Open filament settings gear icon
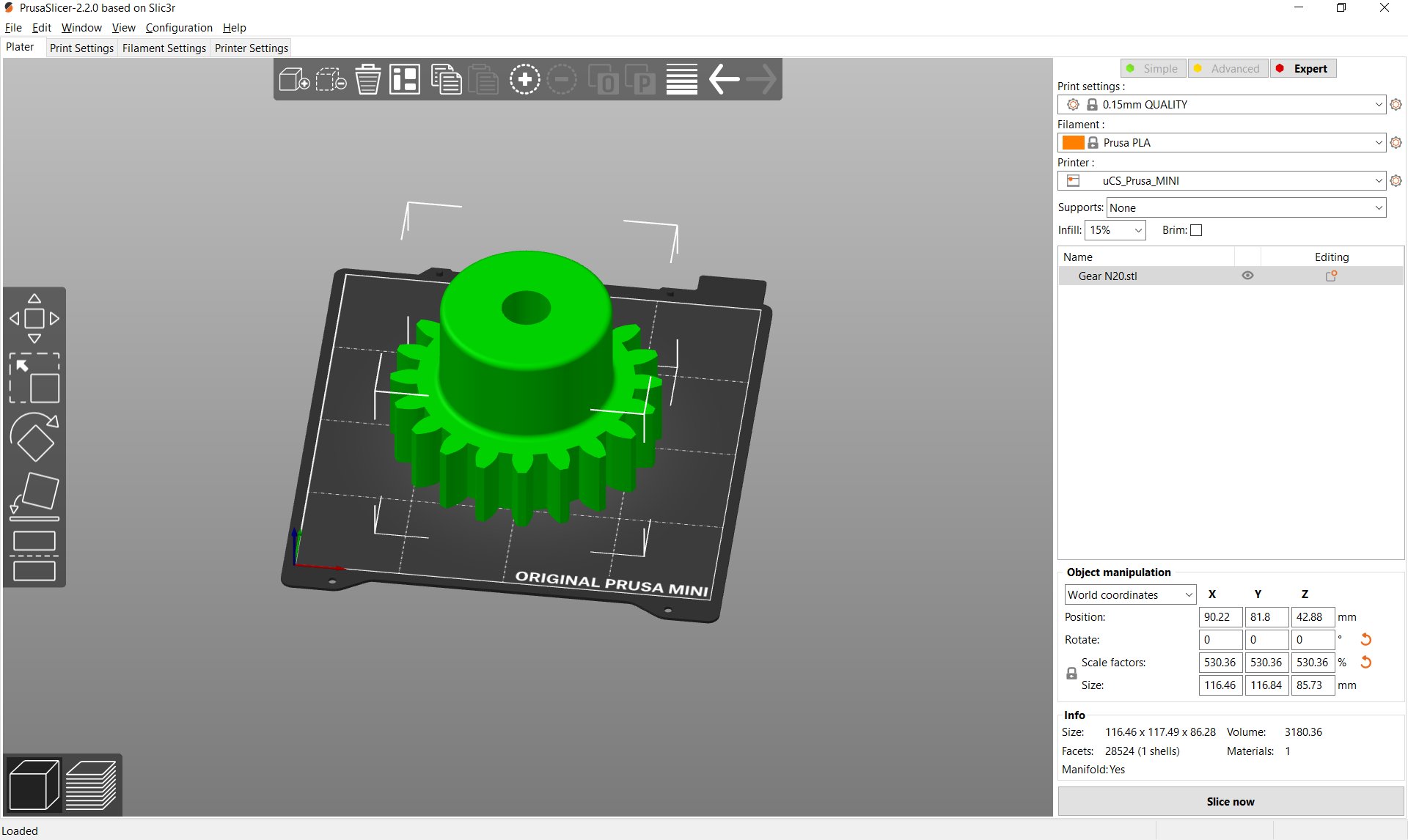 [1396, 143]
